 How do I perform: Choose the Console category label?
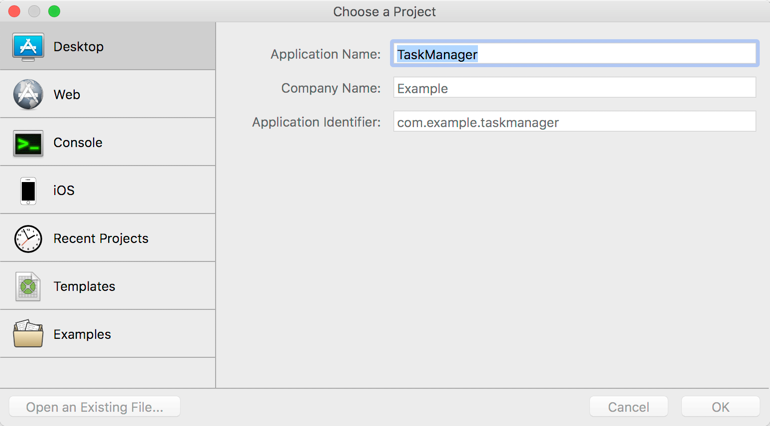click(78, 143)
